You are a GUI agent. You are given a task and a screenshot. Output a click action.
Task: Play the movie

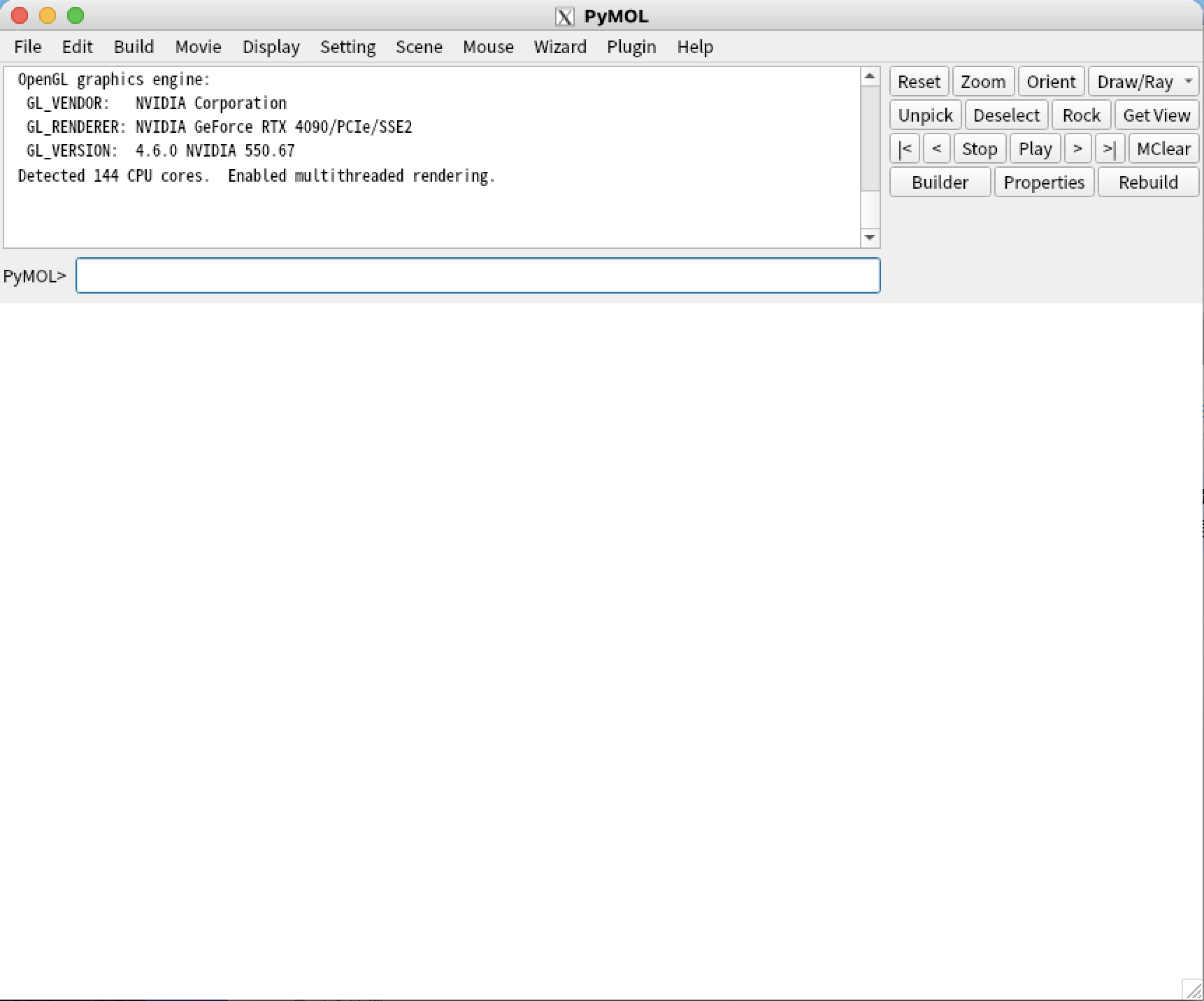1035,149
